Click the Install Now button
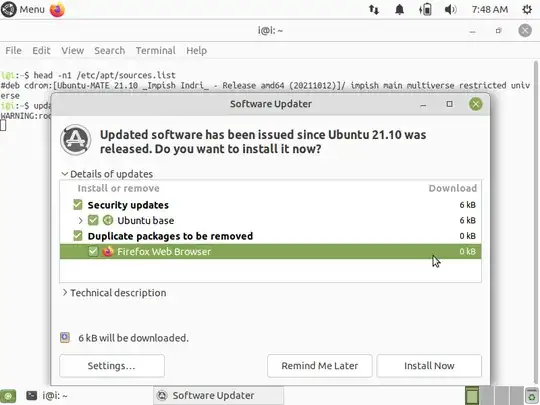 pyautogui.click(x=429, y=366)
